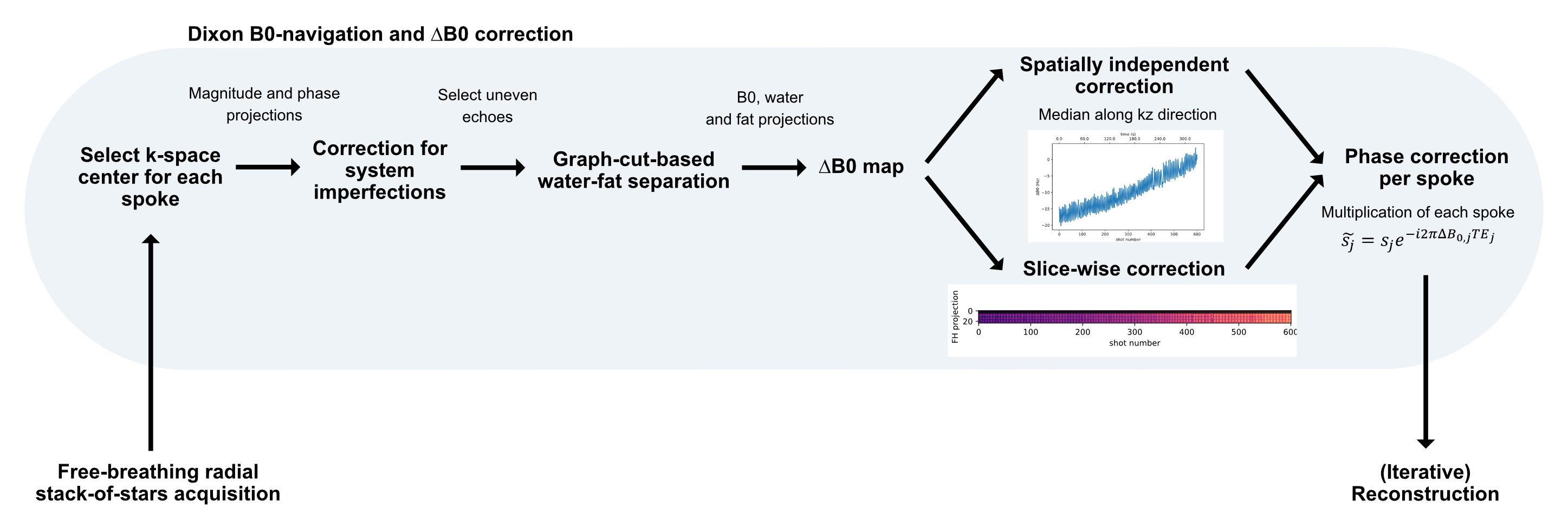Screen dimensions: 1568x532
Task: Click the upward arrow from Free-breathing acquisition
Action: click(151, 341)
